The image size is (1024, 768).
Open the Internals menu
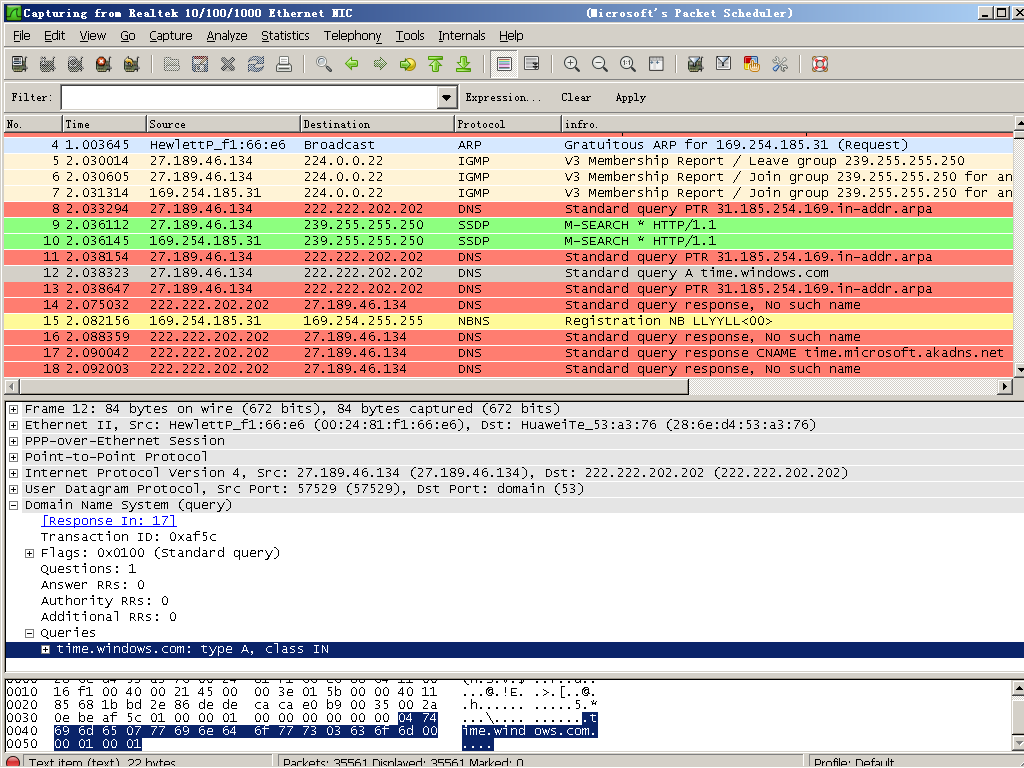(462, 36)
